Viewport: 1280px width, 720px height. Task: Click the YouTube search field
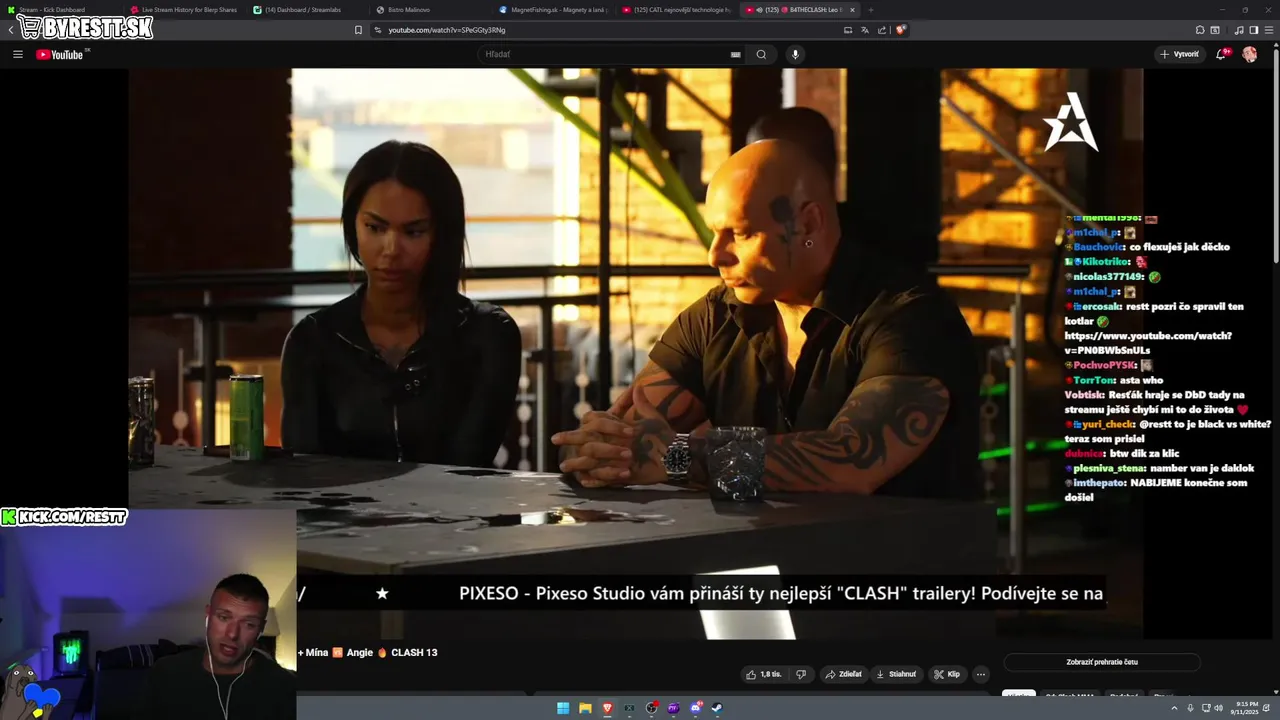[x=605, y=54]
